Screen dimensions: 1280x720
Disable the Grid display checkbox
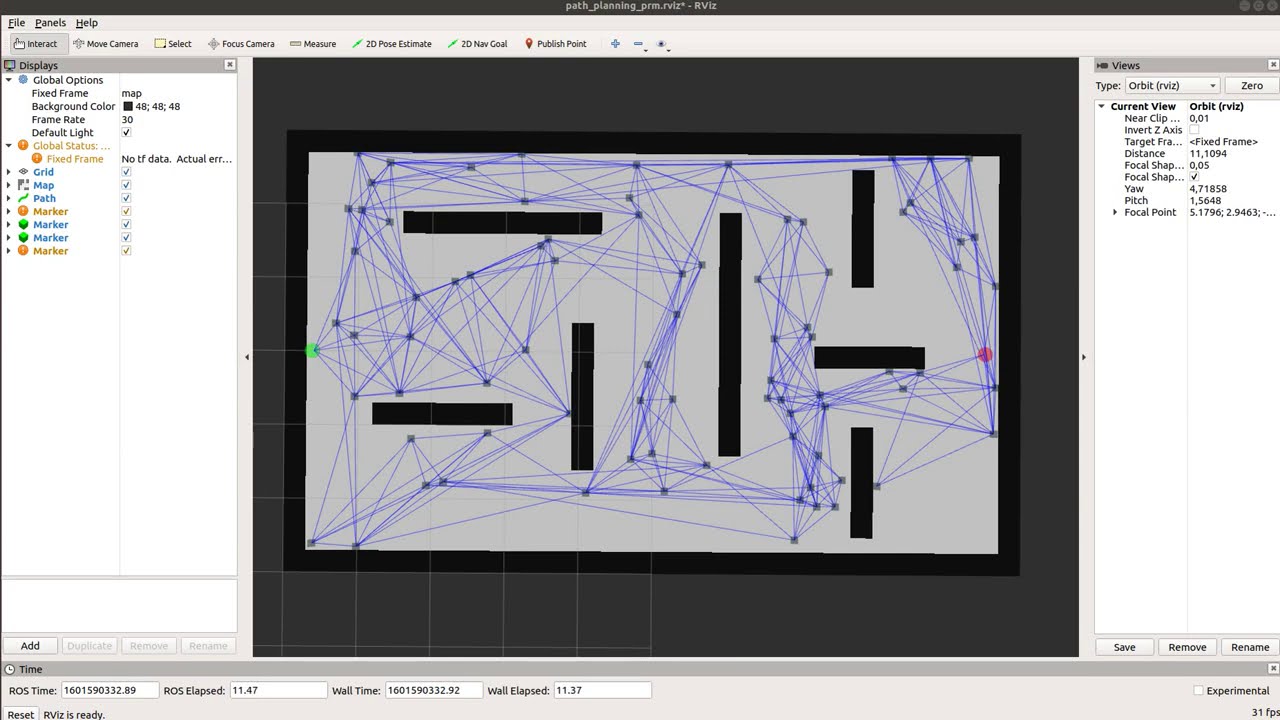[x=126, y=172]
